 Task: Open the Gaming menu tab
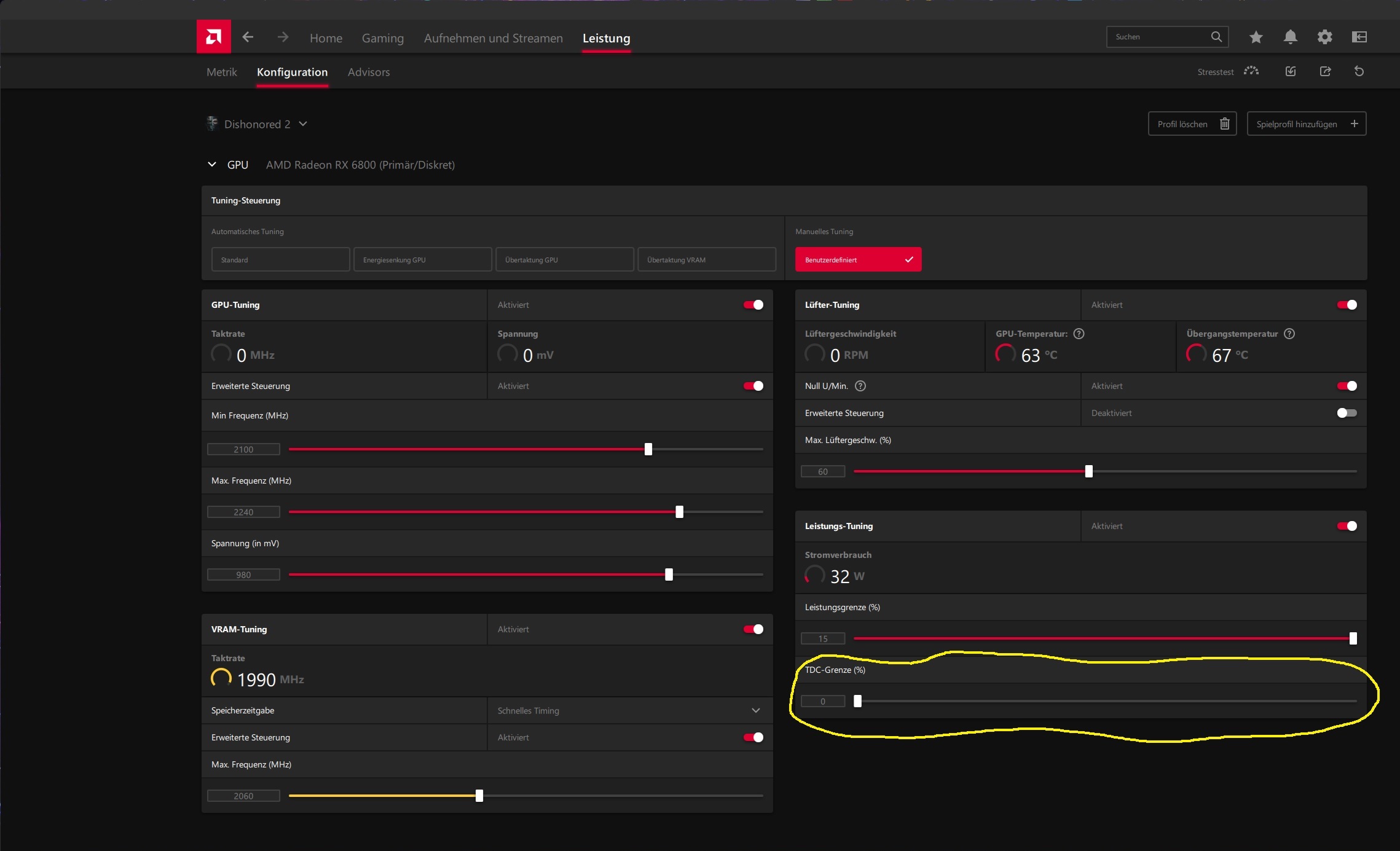(382, 38)
